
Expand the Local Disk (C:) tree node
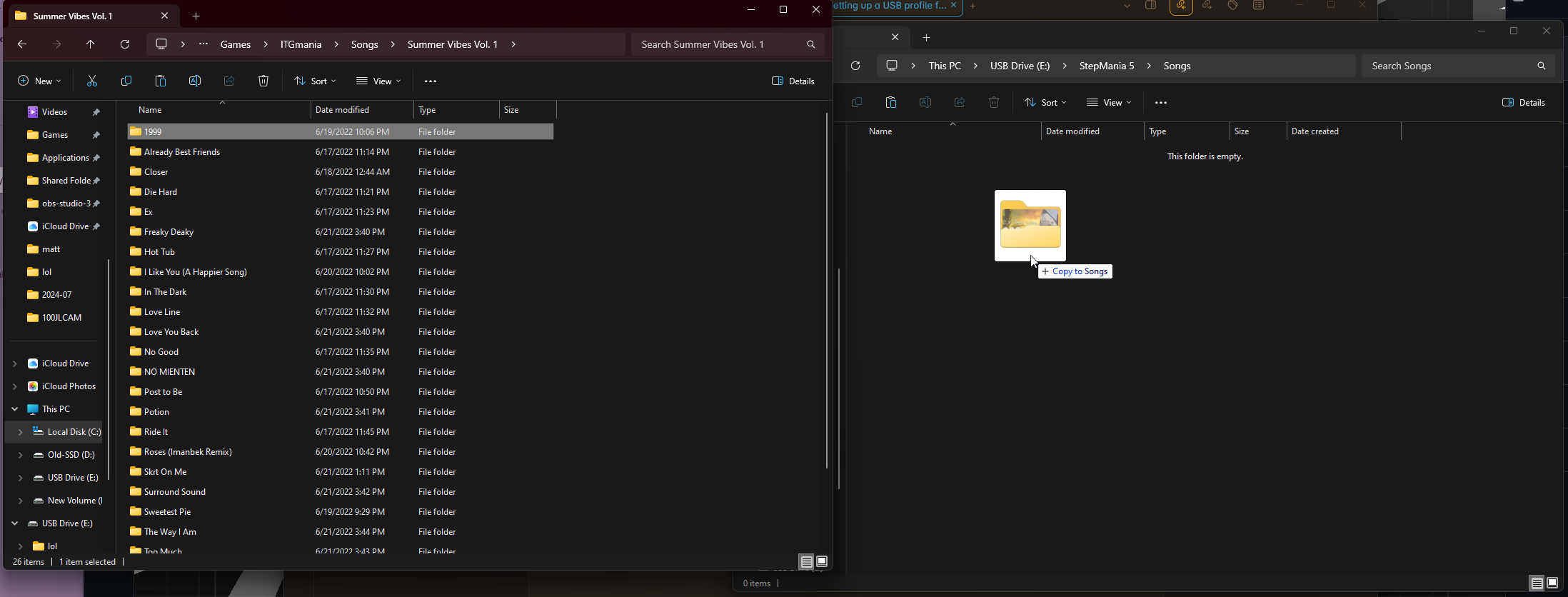[20, 432]
